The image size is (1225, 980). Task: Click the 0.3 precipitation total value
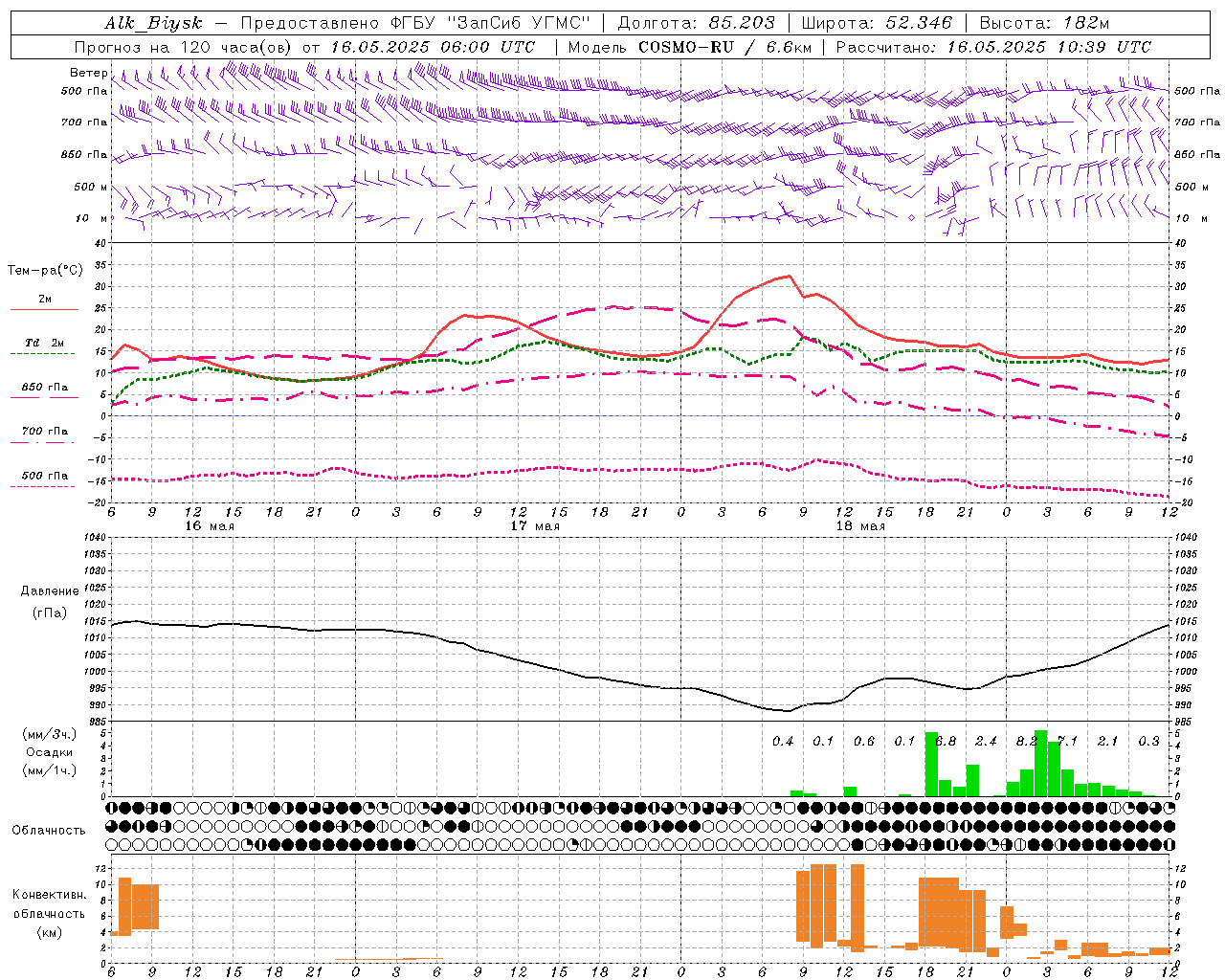pos(1148,741)
